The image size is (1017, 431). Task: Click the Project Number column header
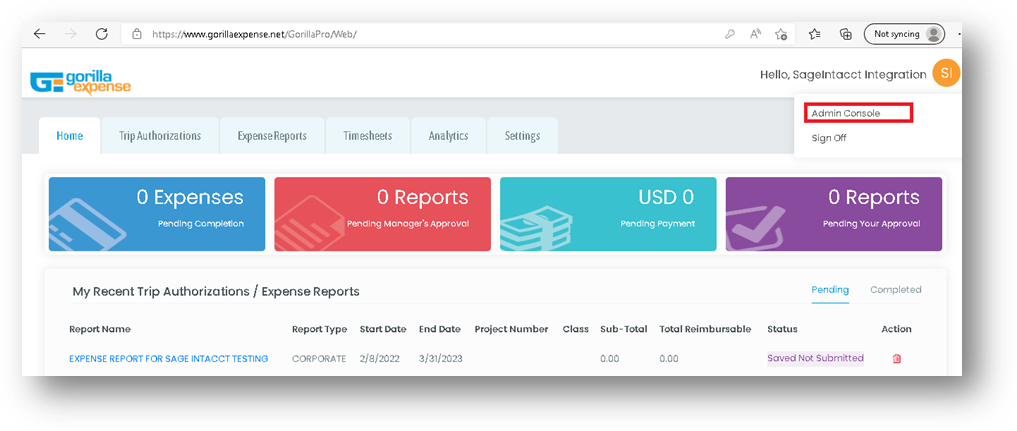tap(511, 329)
